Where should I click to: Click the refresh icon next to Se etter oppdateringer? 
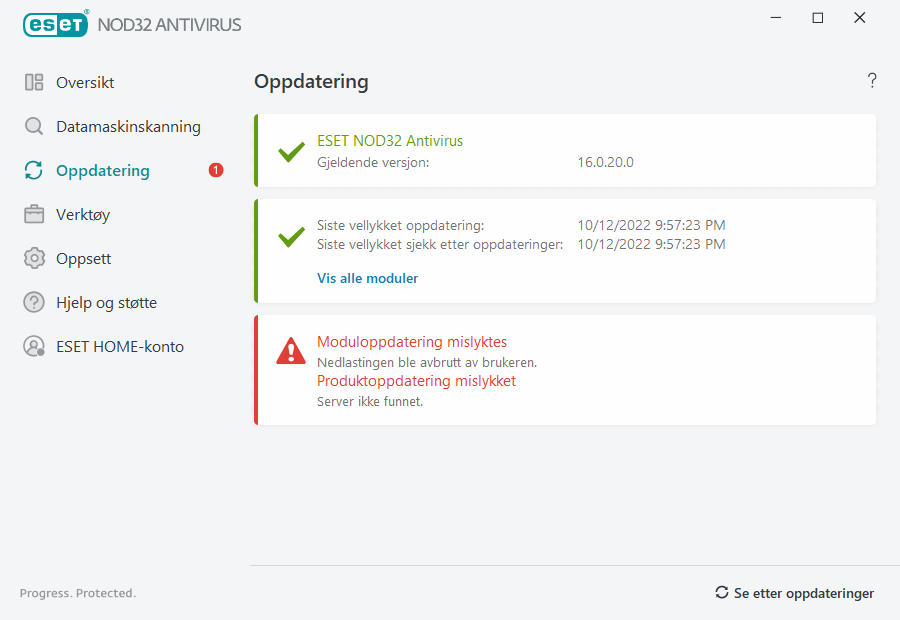(x=722, y=592)
